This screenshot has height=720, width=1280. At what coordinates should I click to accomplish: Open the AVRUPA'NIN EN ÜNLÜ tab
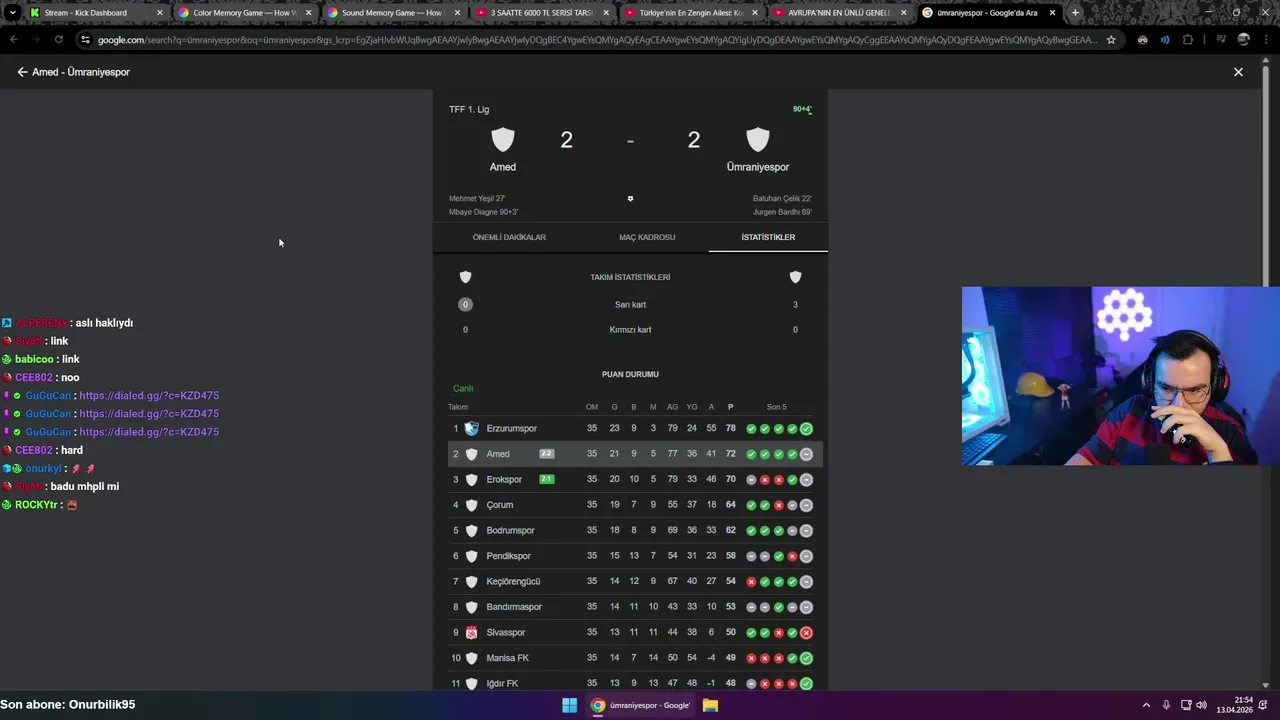pos(838,13)
